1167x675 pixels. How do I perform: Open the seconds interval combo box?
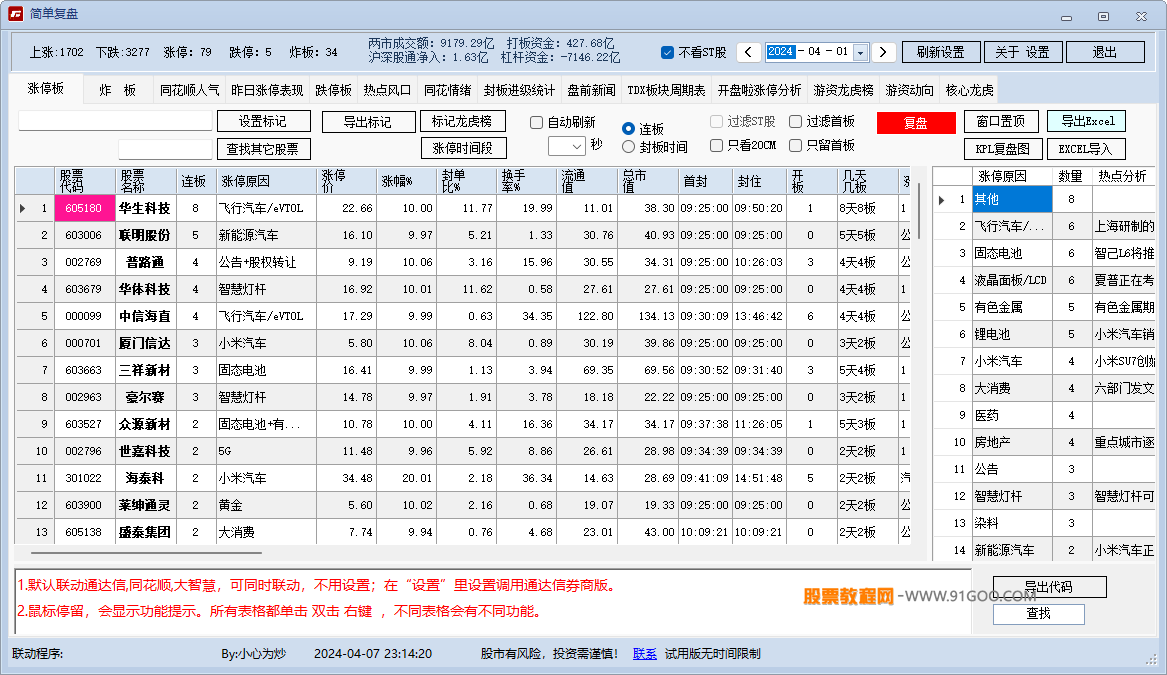click(567, 146)
